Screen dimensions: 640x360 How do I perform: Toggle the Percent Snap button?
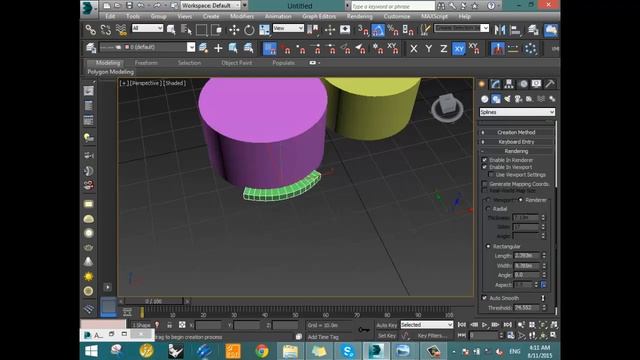pyautogui.click(x=393, y=29)
